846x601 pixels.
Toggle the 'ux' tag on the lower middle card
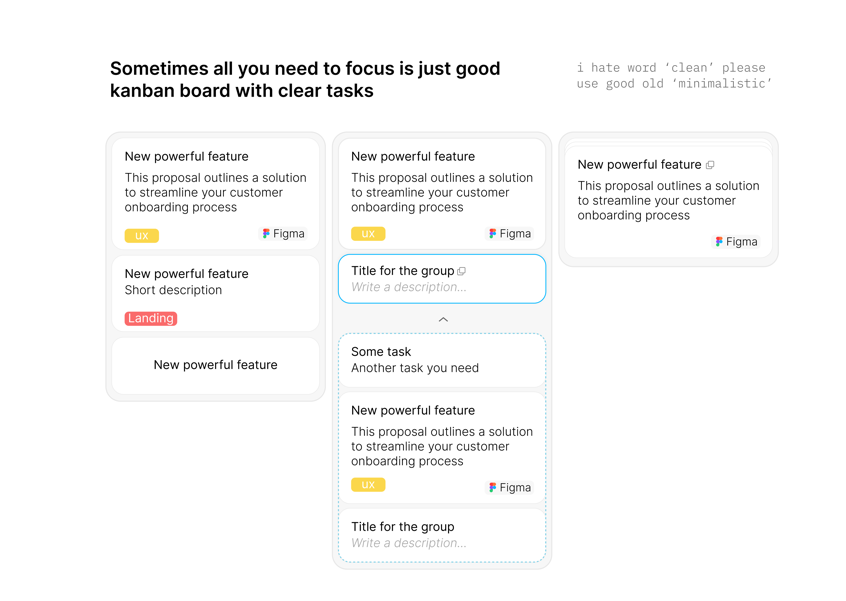[368, 484]
